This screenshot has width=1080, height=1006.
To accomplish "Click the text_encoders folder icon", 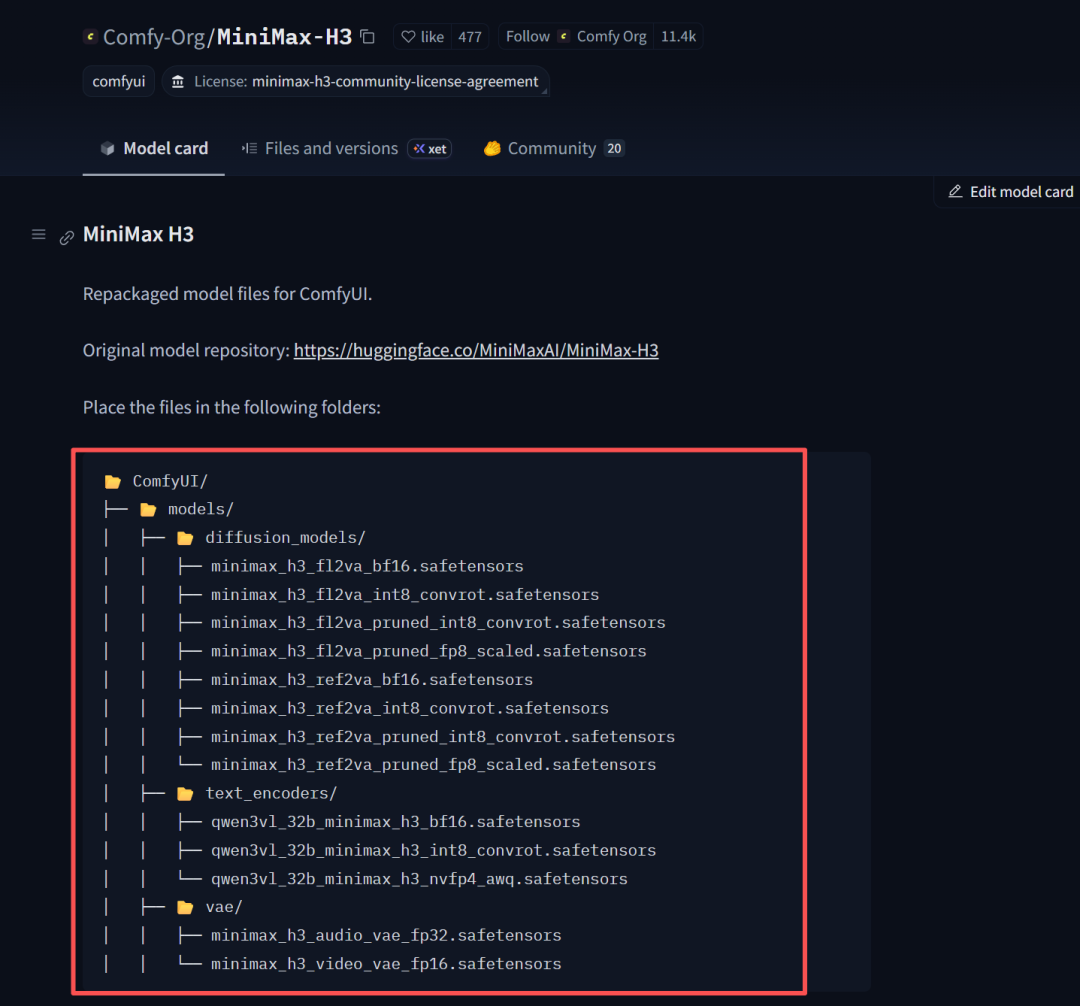I will click(185, 794).
